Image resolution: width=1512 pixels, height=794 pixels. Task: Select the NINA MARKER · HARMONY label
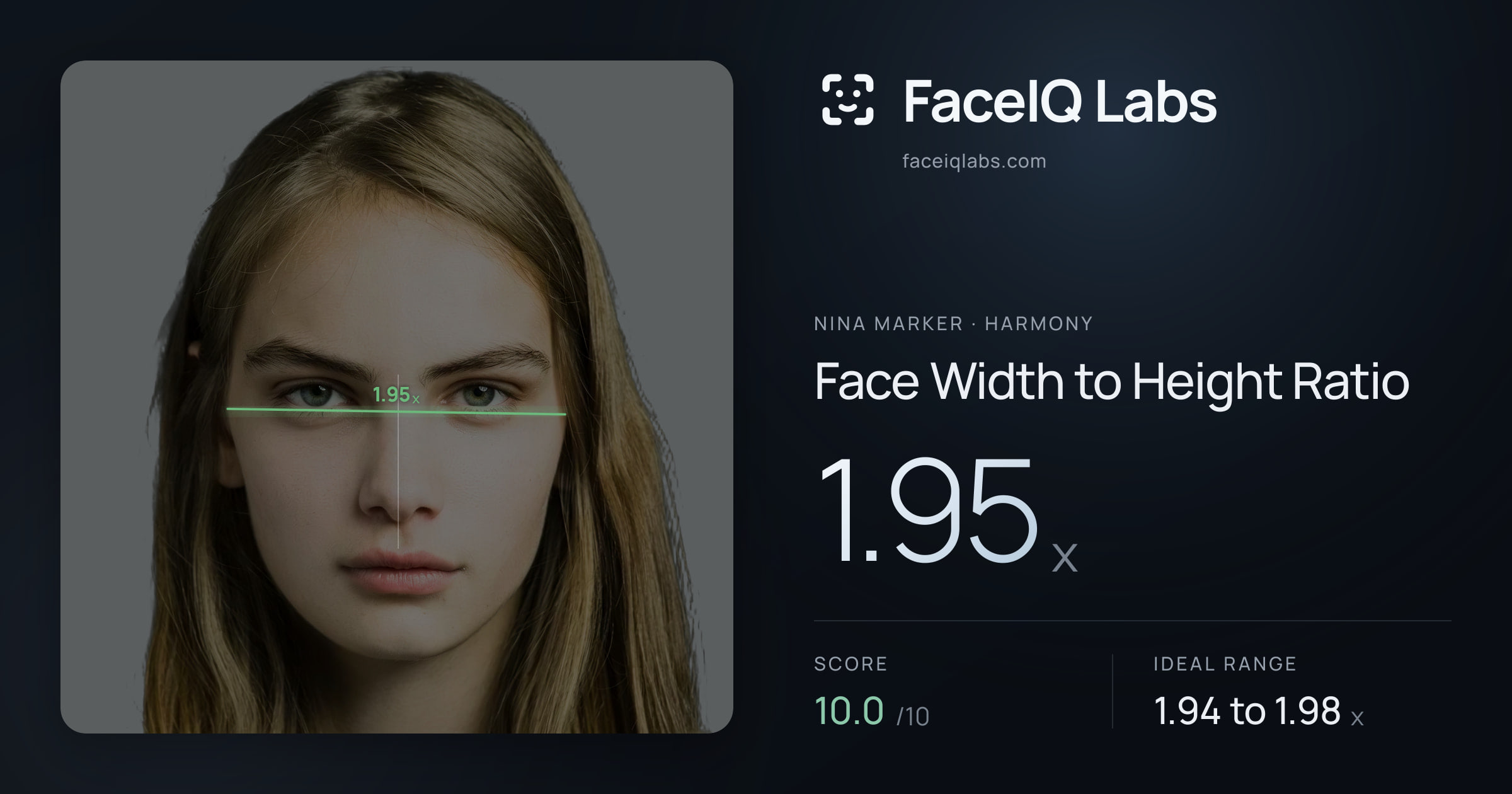[953, 323]
